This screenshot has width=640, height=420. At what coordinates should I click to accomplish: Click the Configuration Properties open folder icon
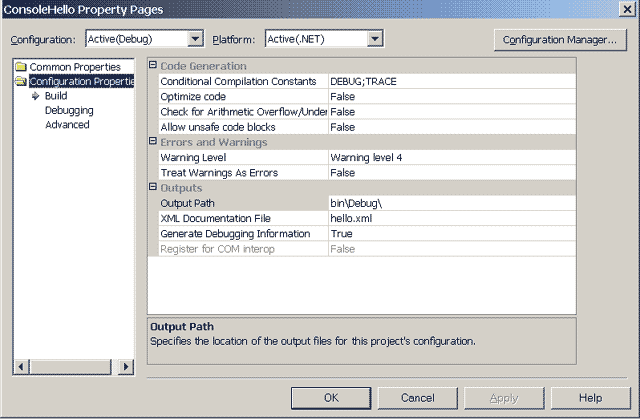[x=21, y=81]
